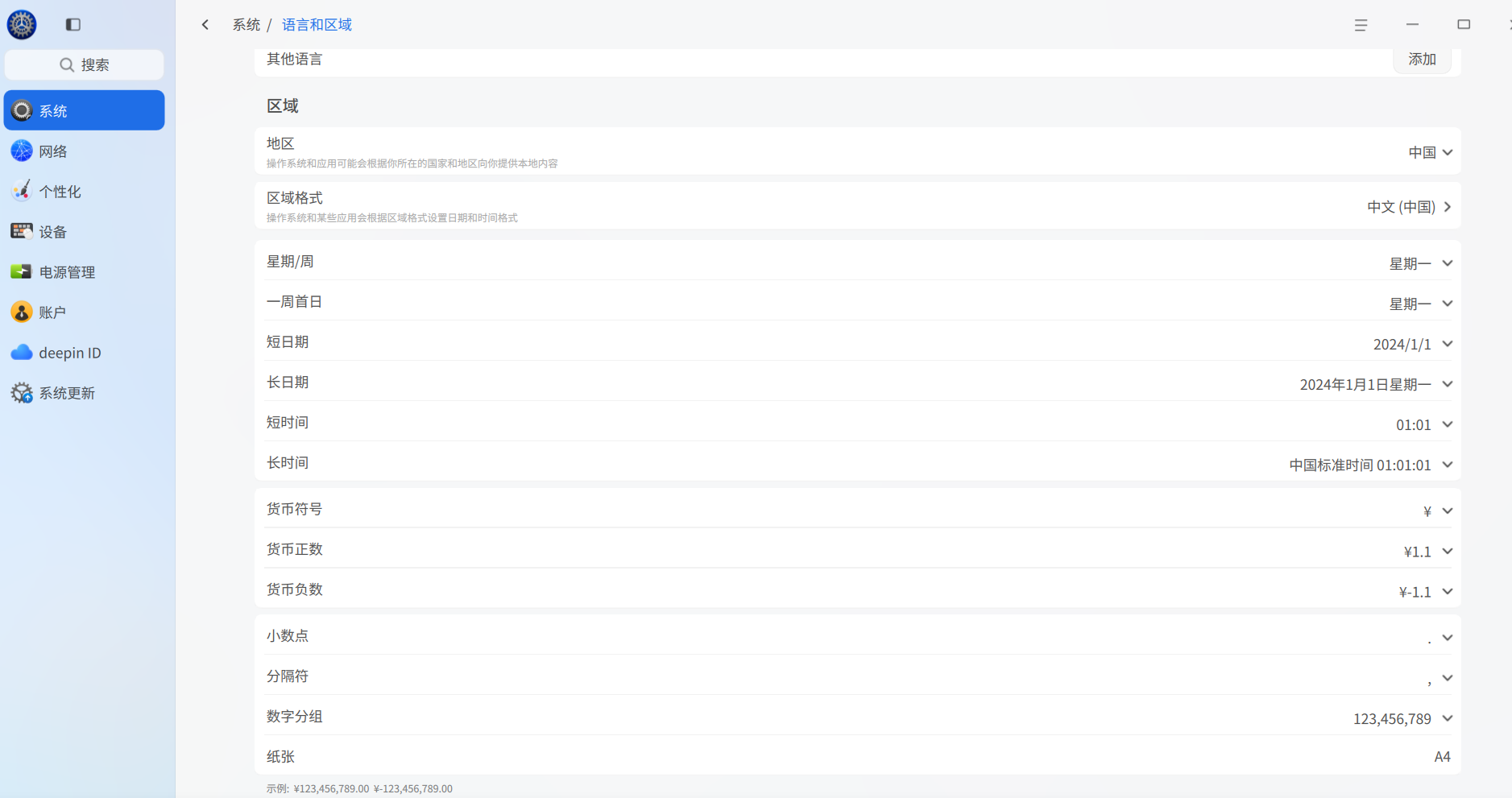Expand 货币负数 dropdown ¥-1.1
This screenshot has height=798, width=1512.
click(1426, 591)
